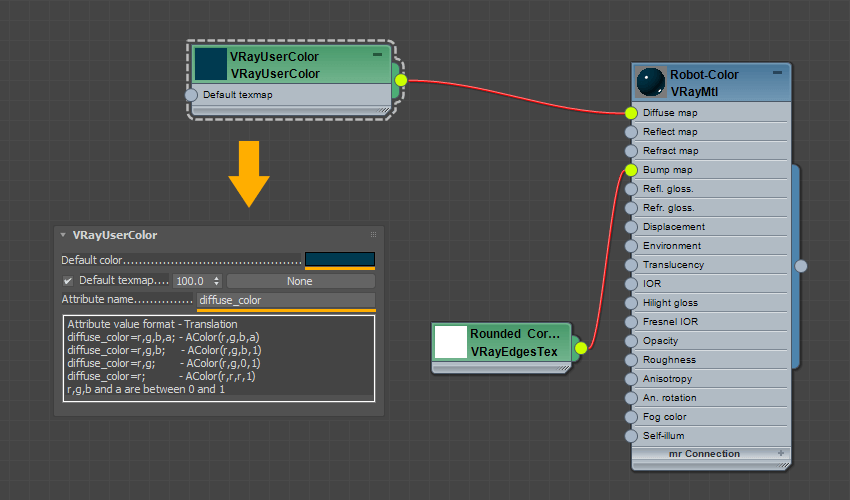850x500 pixels.
Task: Click the rollout grip dots icon
Action: pos(374,235)
